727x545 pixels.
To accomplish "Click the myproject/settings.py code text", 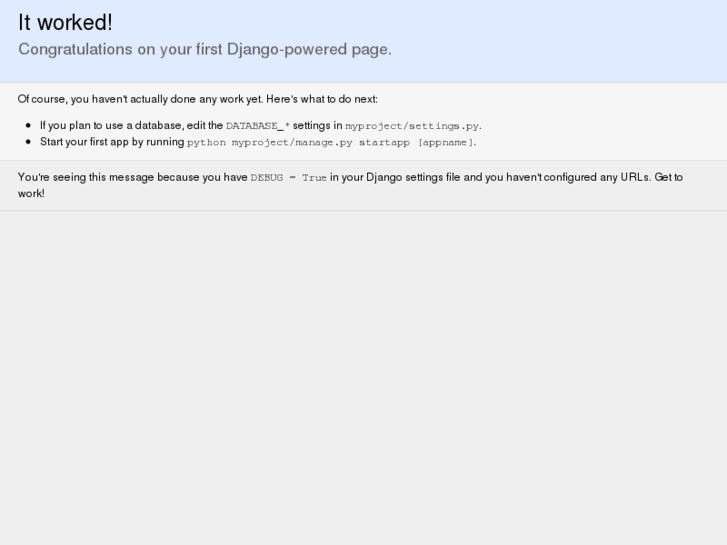I will [x=412, y=126].
